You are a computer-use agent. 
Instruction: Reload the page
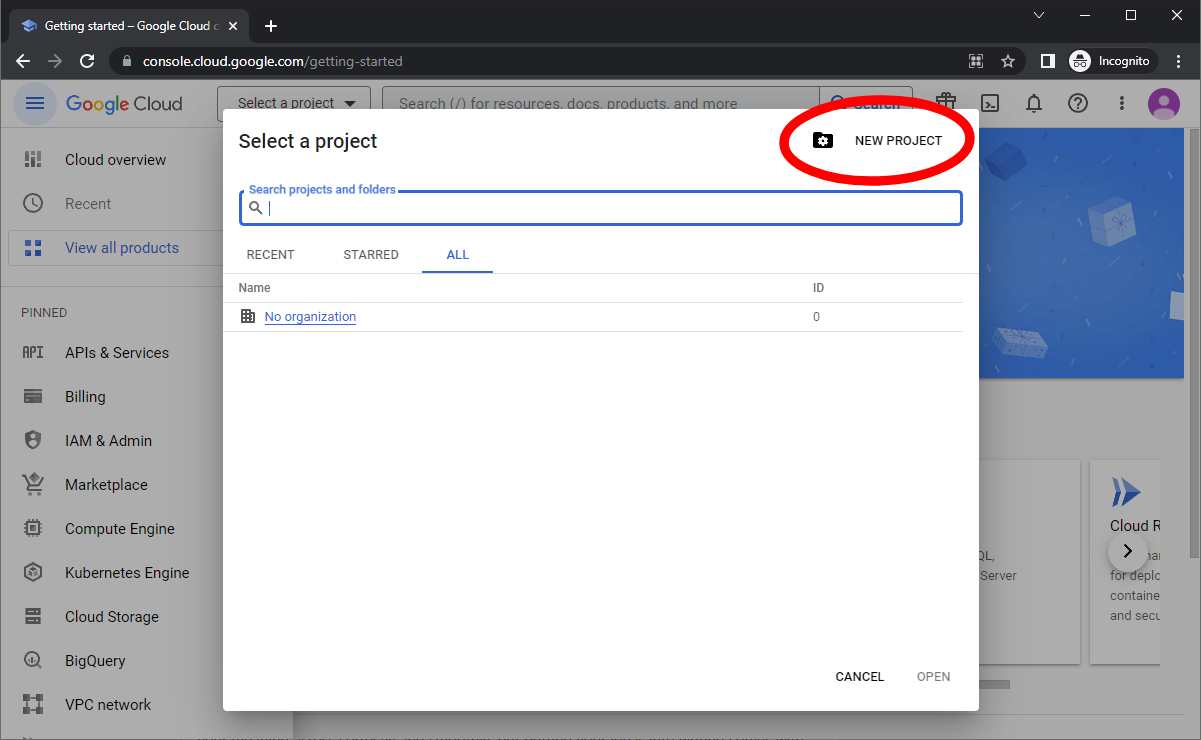tap(87, 61)
